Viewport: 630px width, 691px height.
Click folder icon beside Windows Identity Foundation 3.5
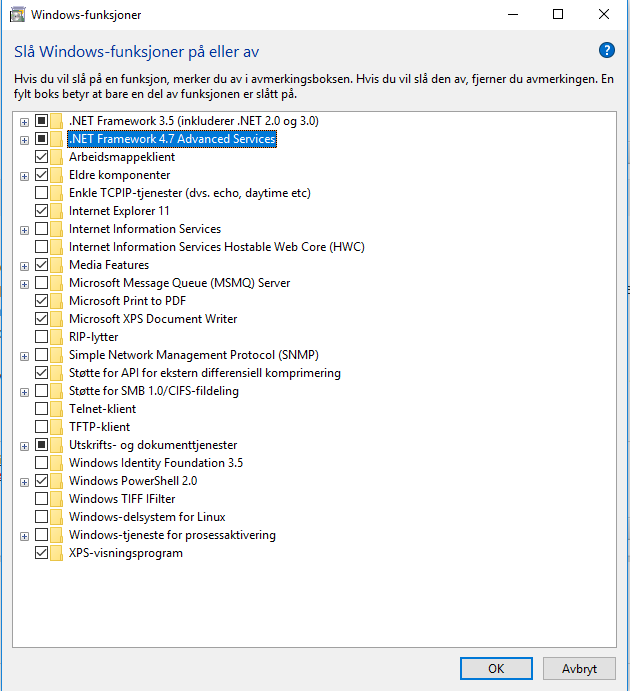[56, 463]
